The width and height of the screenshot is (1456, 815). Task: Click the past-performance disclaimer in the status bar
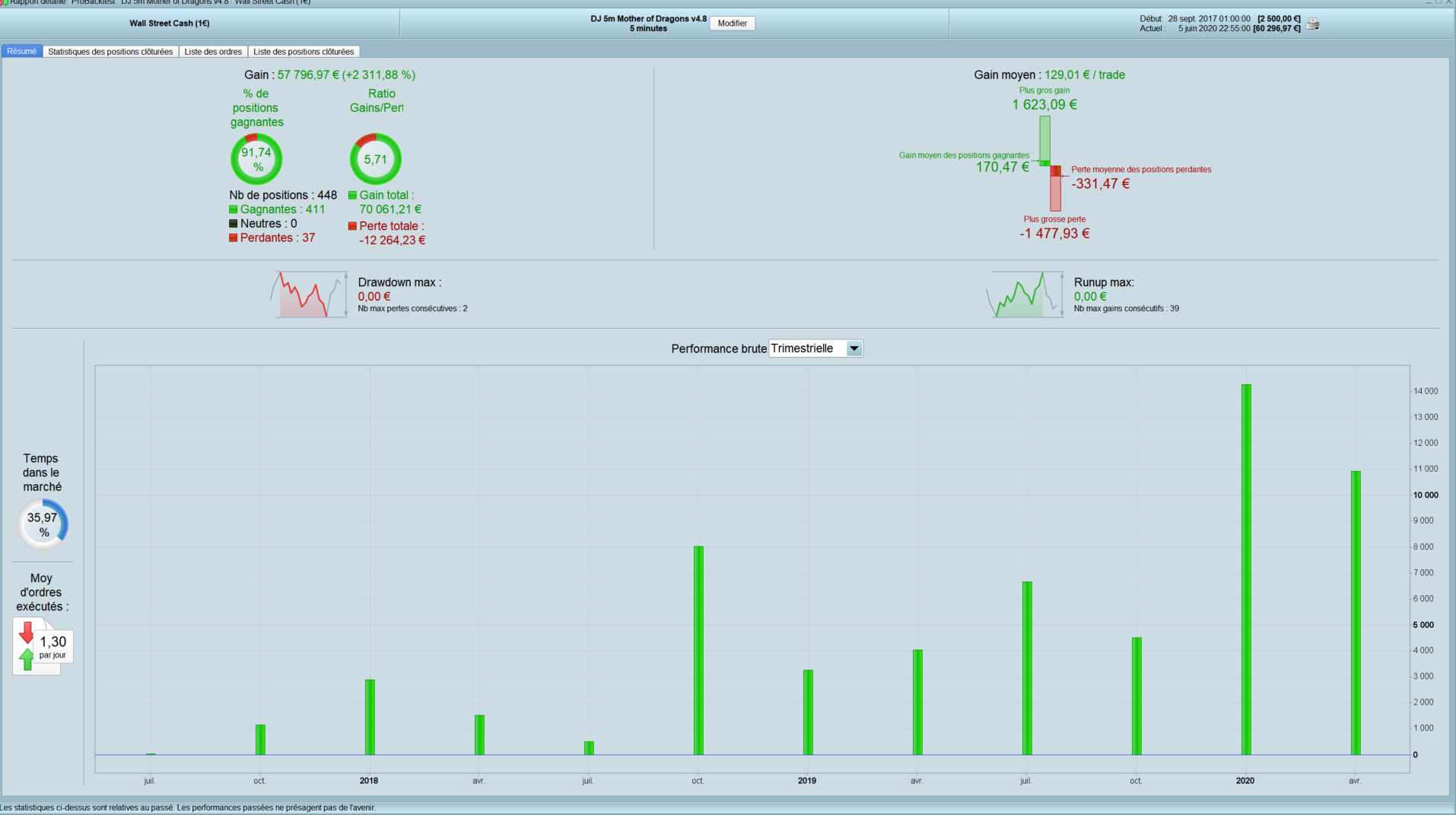(x=188, y=808)
